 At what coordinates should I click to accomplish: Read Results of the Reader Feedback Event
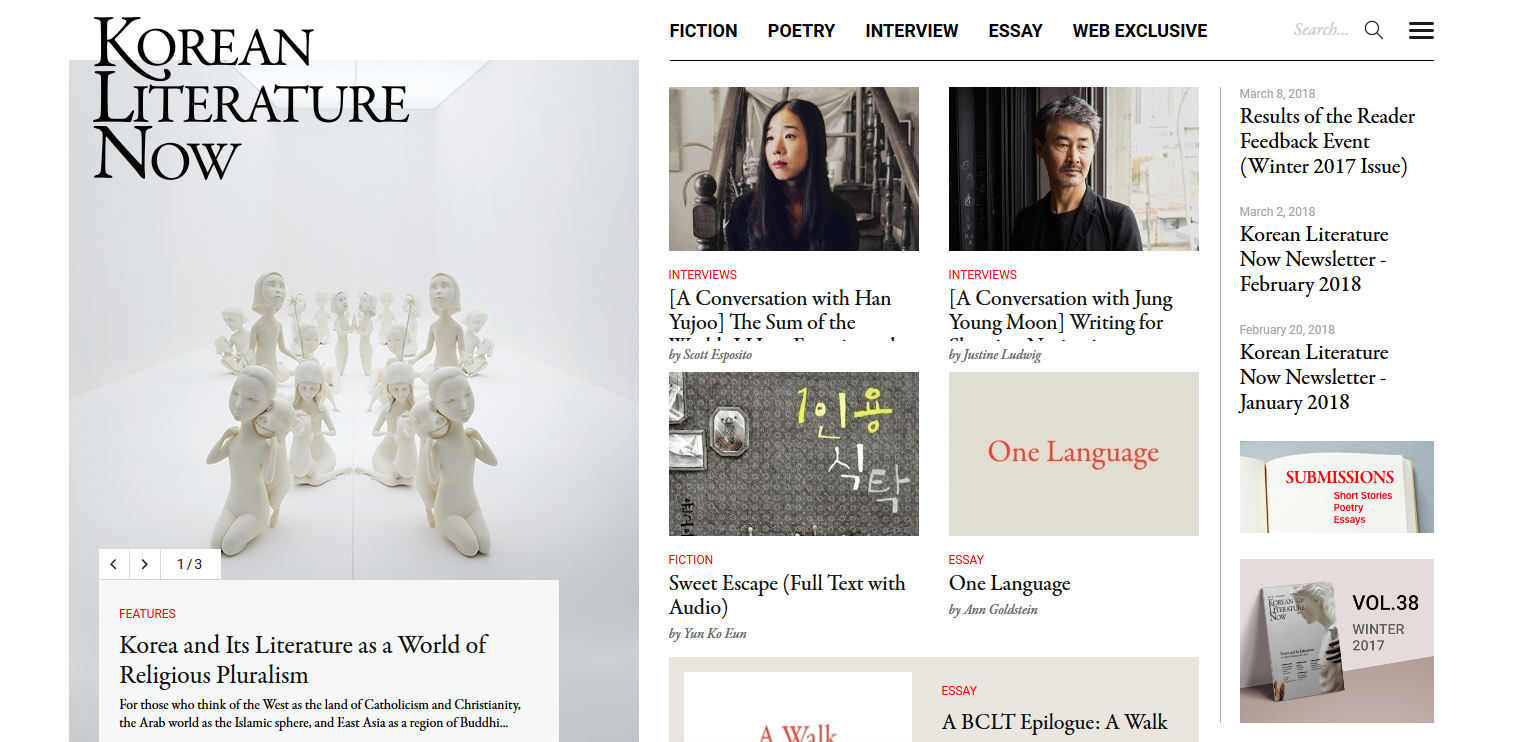(1327, 141)
